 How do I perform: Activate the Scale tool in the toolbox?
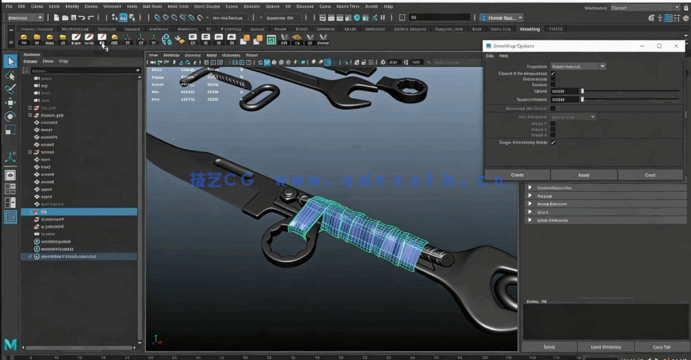tap(10, 130)
